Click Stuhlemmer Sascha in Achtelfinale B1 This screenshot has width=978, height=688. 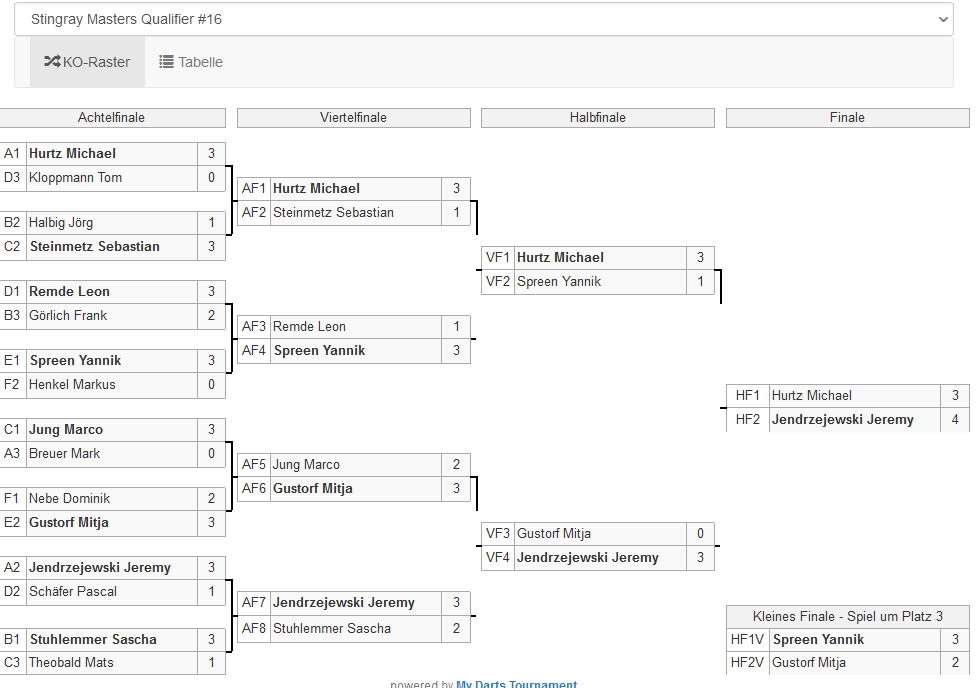[93, 640]
